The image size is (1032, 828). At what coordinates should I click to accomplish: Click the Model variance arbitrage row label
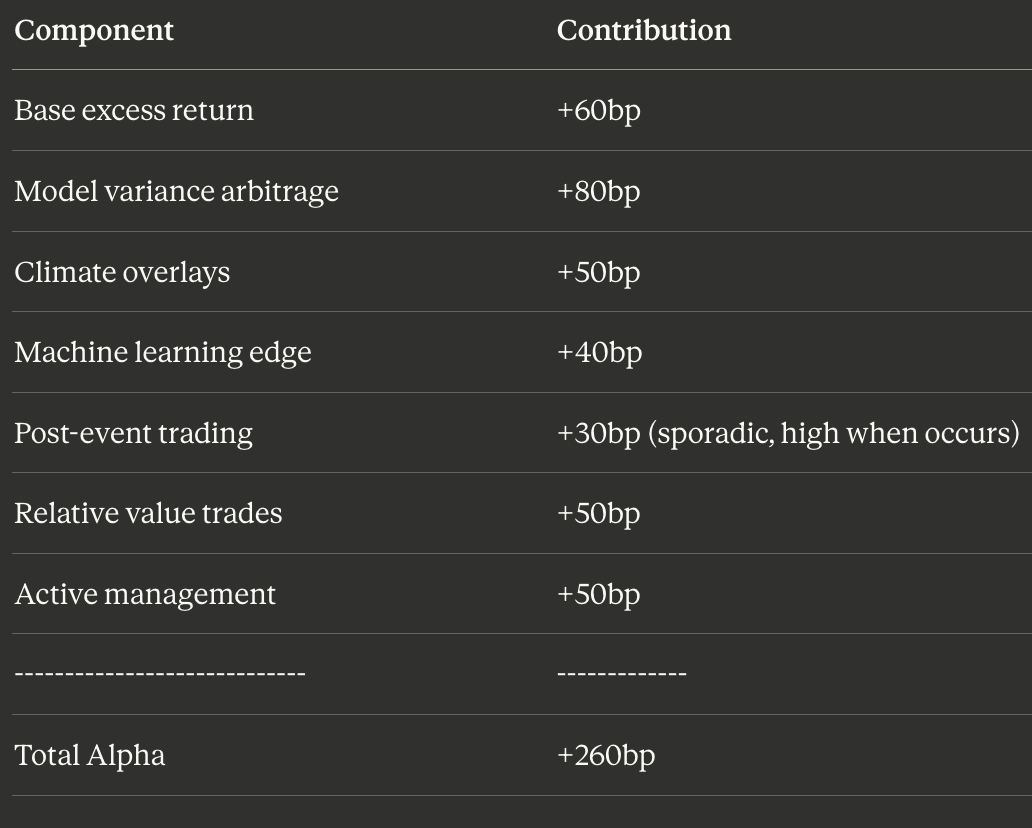(176, 191)
